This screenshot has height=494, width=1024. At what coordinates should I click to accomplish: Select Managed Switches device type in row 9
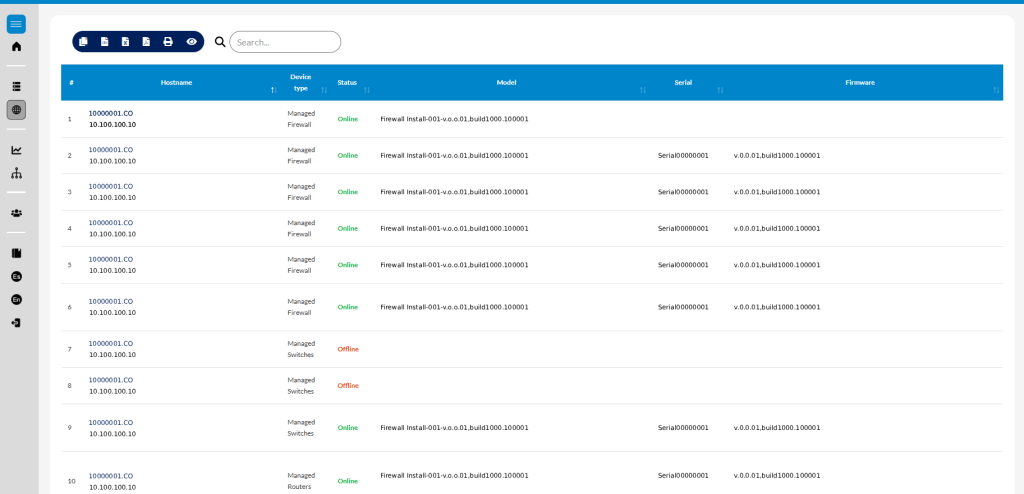pos(300,427)
